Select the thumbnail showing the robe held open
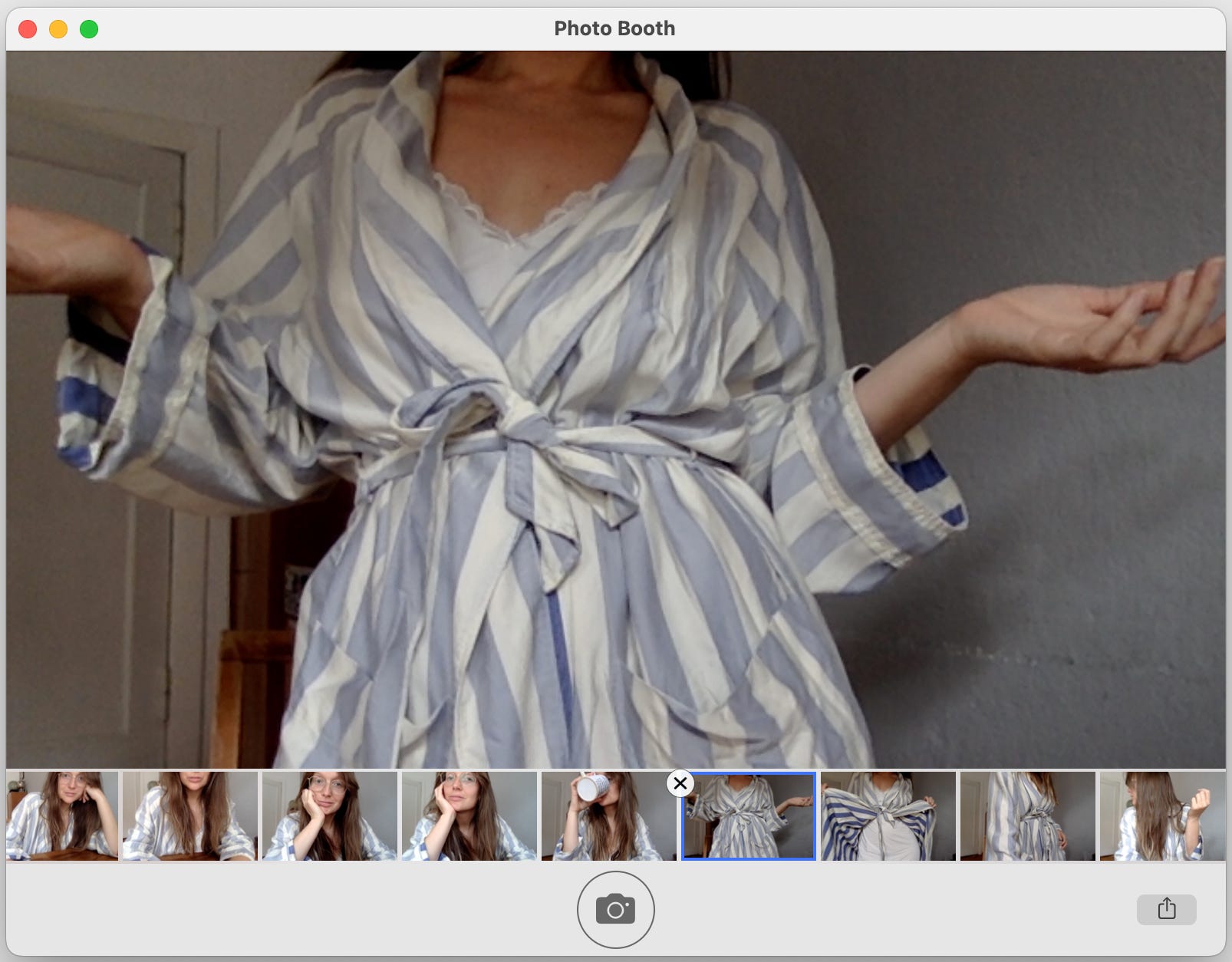 point(888,815)
